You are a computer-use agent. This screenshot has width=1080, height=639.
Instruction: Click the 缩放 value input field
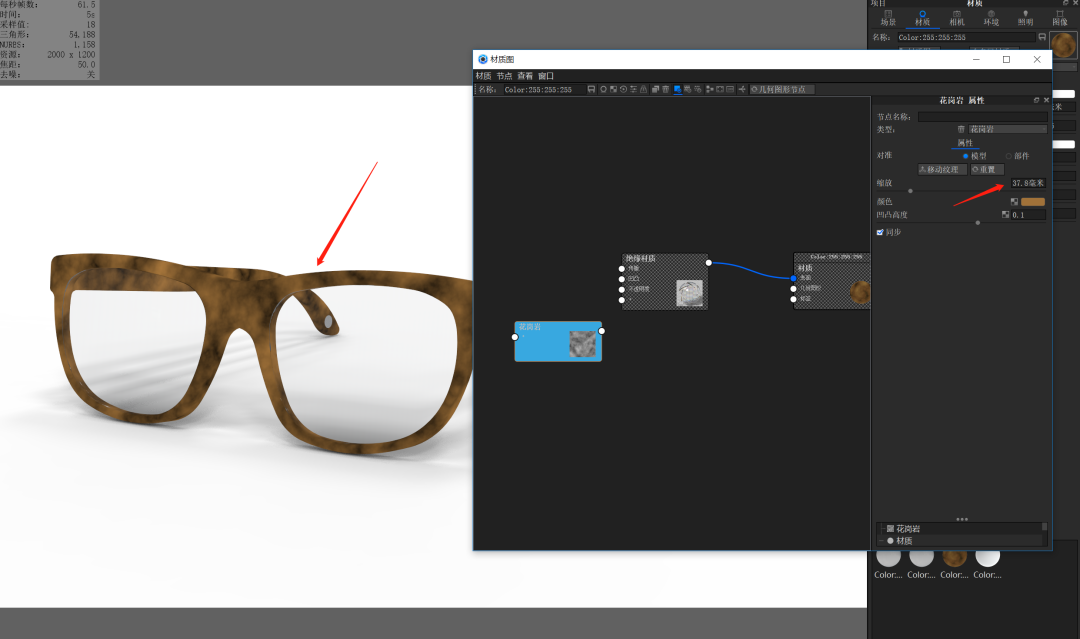point(1028,183)
